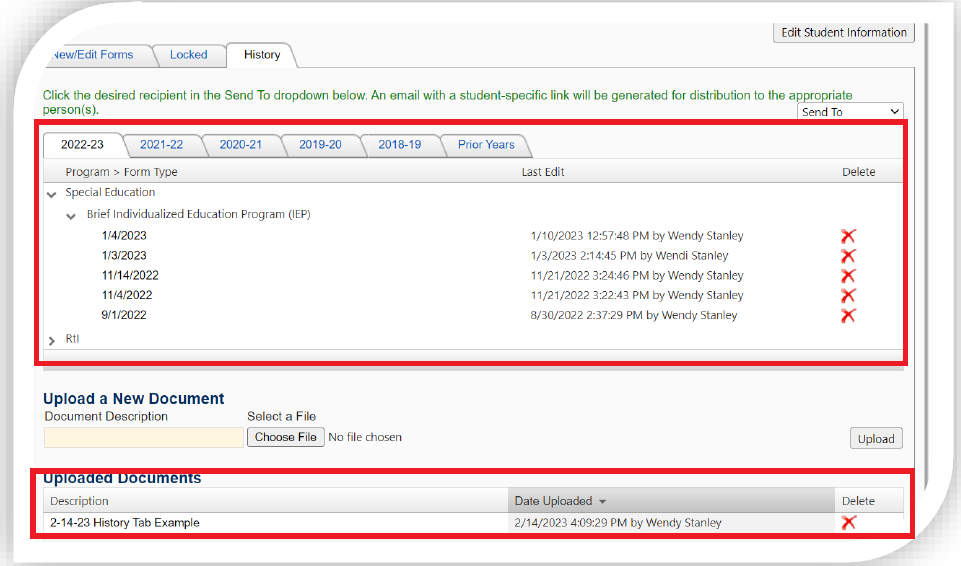This screenshot has height=566, width=961.
Task: Click the Edit Student Information button
Action: pos(843,33)
